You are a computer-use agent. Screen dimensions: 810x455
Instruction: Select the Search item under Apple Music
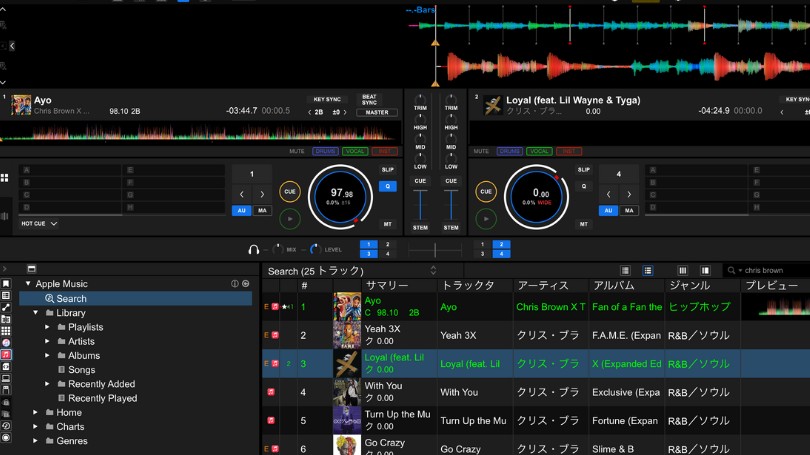(x=71, y=298)
